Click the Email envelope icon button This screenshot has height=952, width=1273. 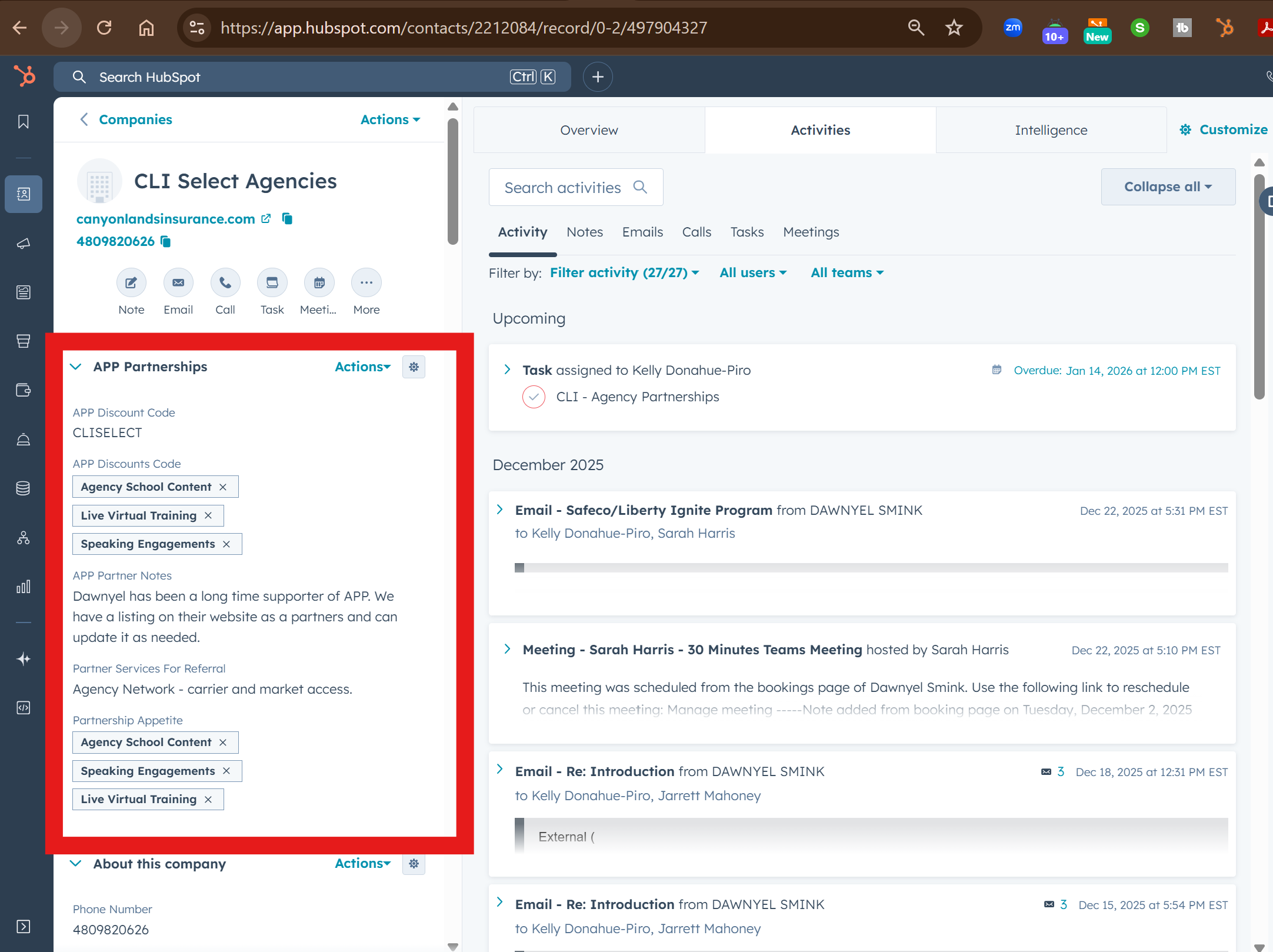pyautogui.click(x=178, y=283)
